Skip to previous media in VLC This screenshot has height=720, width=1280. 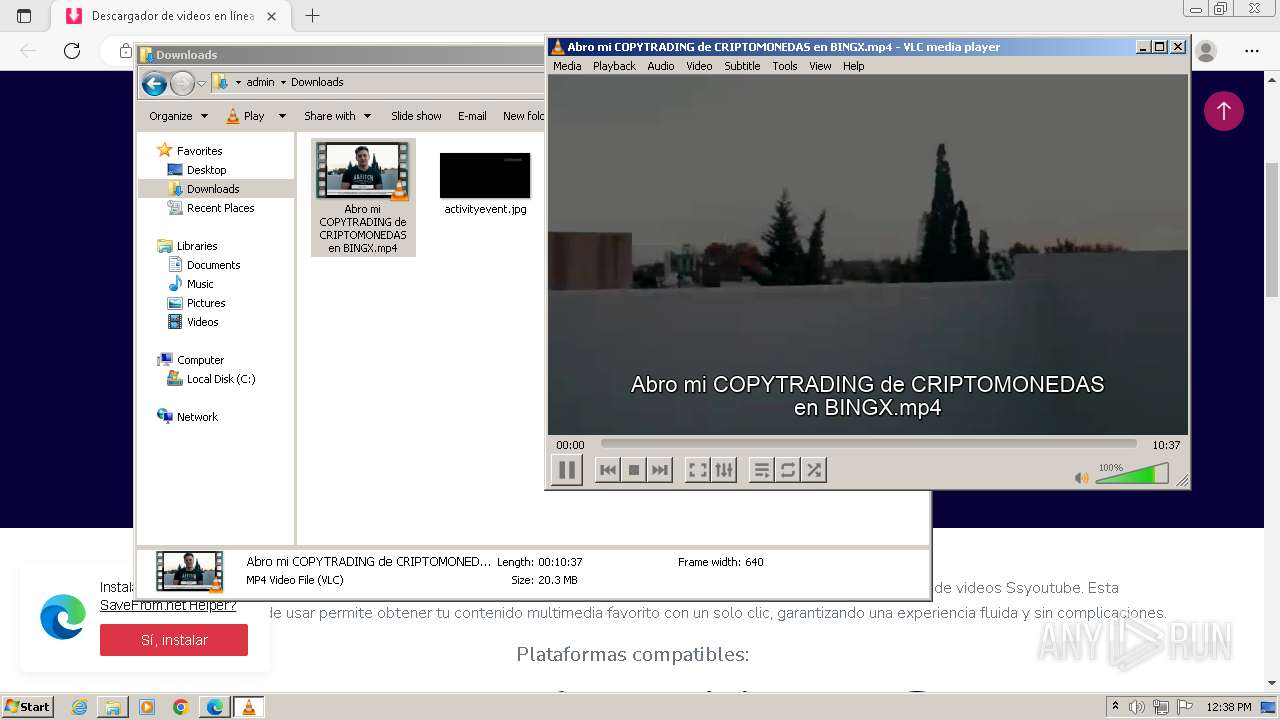point(607,470)
